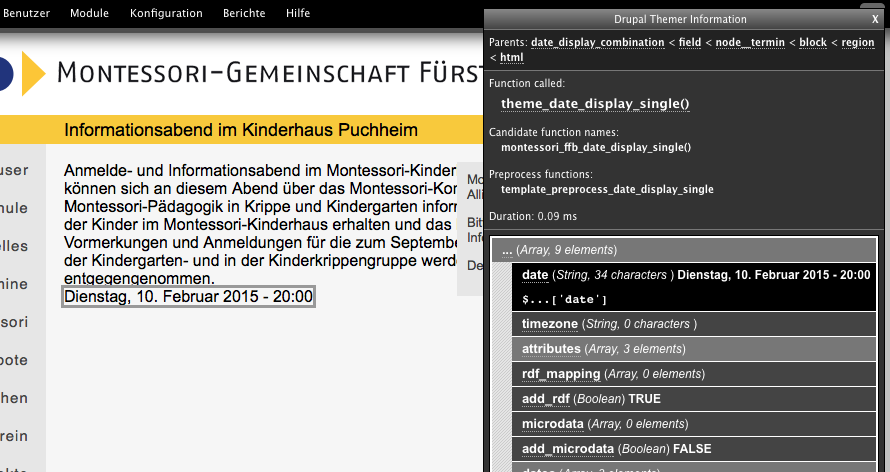
Task: Open the html parent link
Action: (x=511, y=57)
